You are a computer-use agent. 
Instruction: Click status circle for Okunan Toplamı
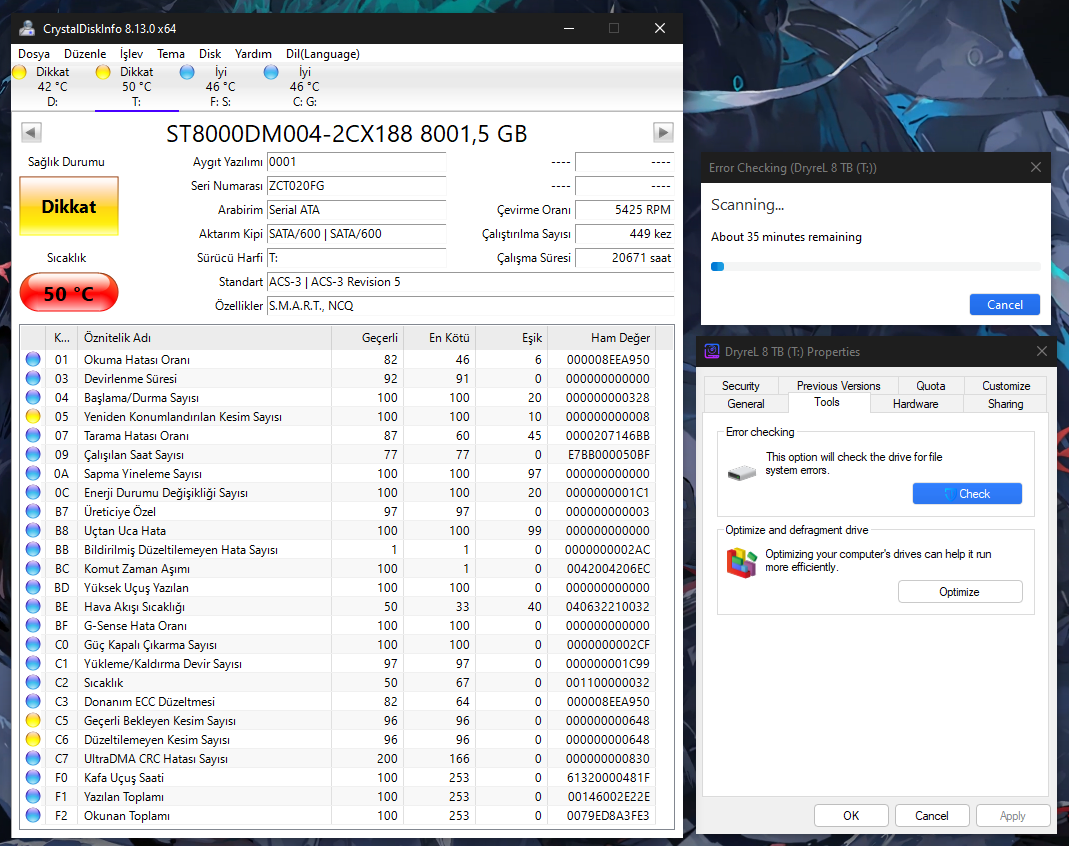point(33,815)
